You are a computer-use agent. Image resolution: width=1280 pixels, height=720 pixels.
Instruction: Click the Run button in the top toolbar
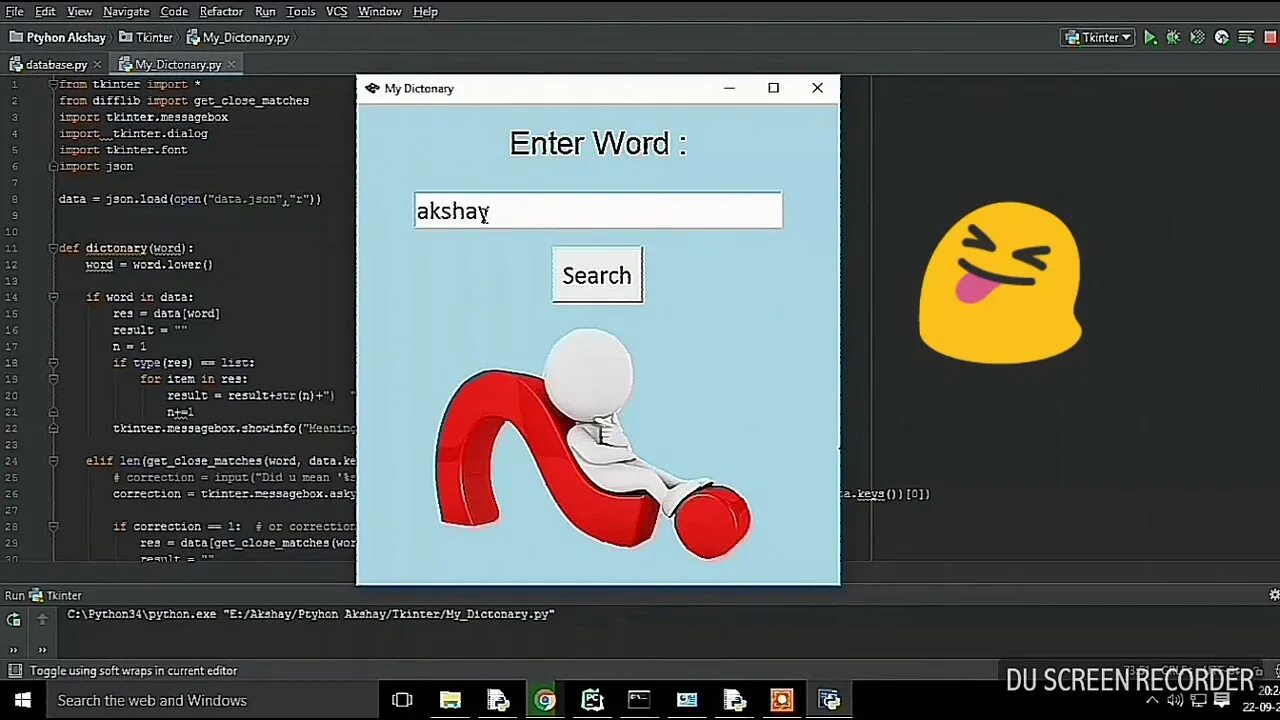point(1151,37)
